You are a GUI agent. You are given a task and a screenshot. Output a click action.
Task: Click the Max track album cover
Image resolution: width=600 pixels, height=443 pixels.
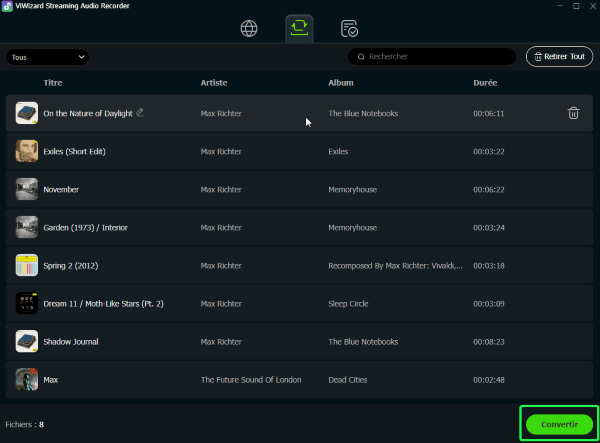(27, 379)
